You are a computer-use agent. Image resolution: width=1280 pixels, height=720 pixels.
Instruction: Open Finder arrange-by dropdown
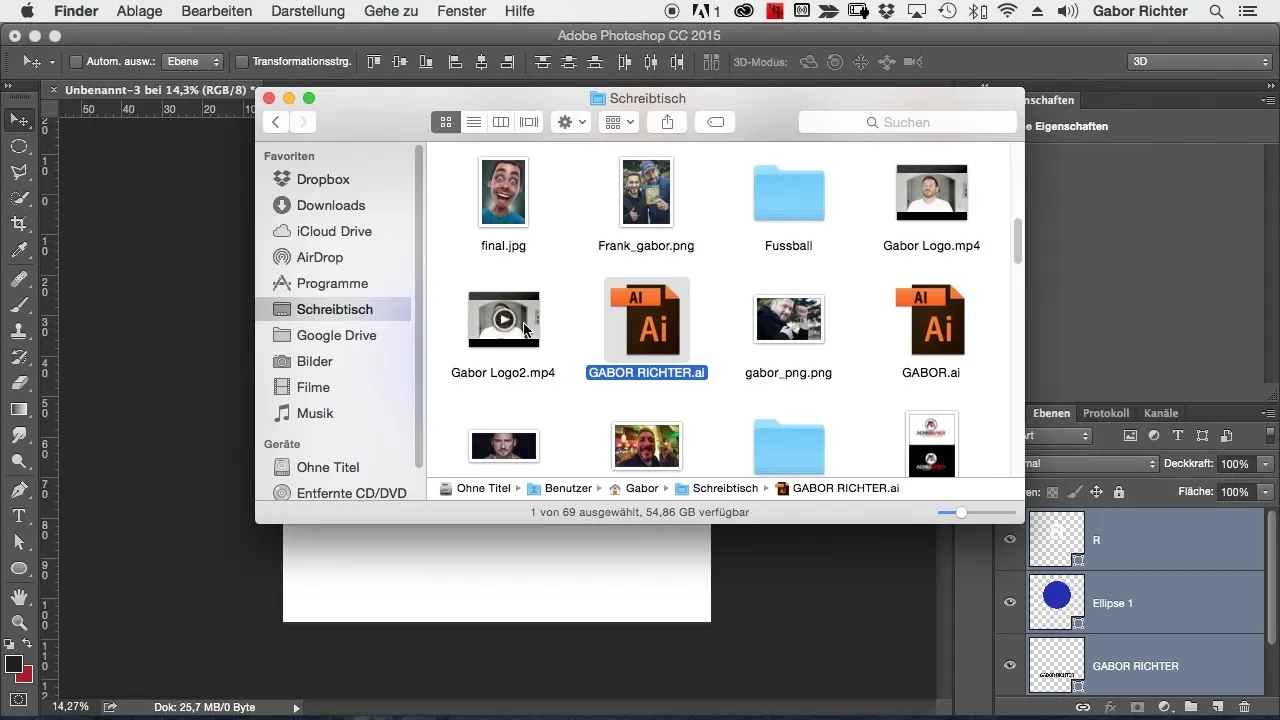pos(620,122)
